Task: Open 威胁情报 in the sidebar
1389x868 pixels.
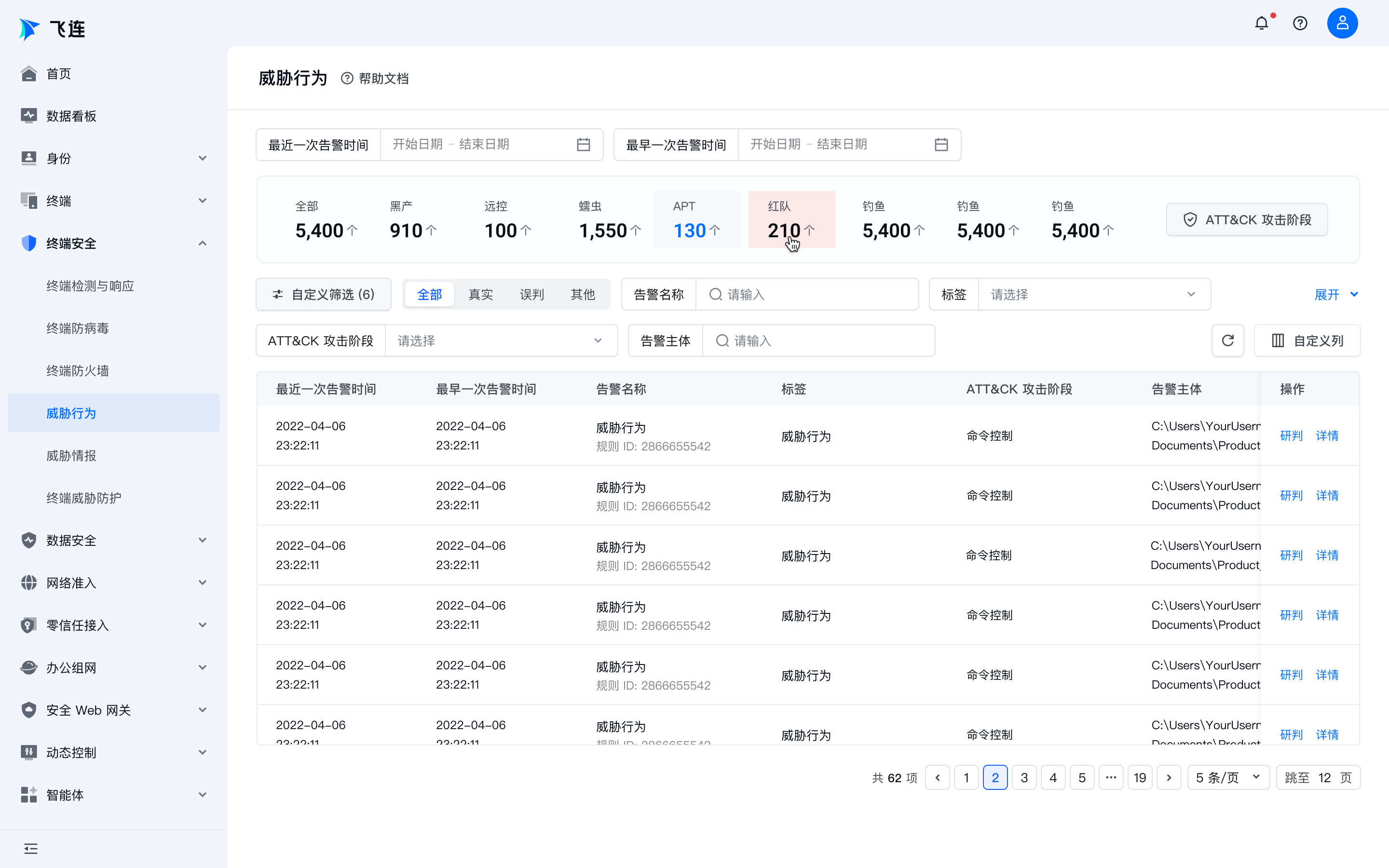Action: pyautogui.click(x=71, y=456)
